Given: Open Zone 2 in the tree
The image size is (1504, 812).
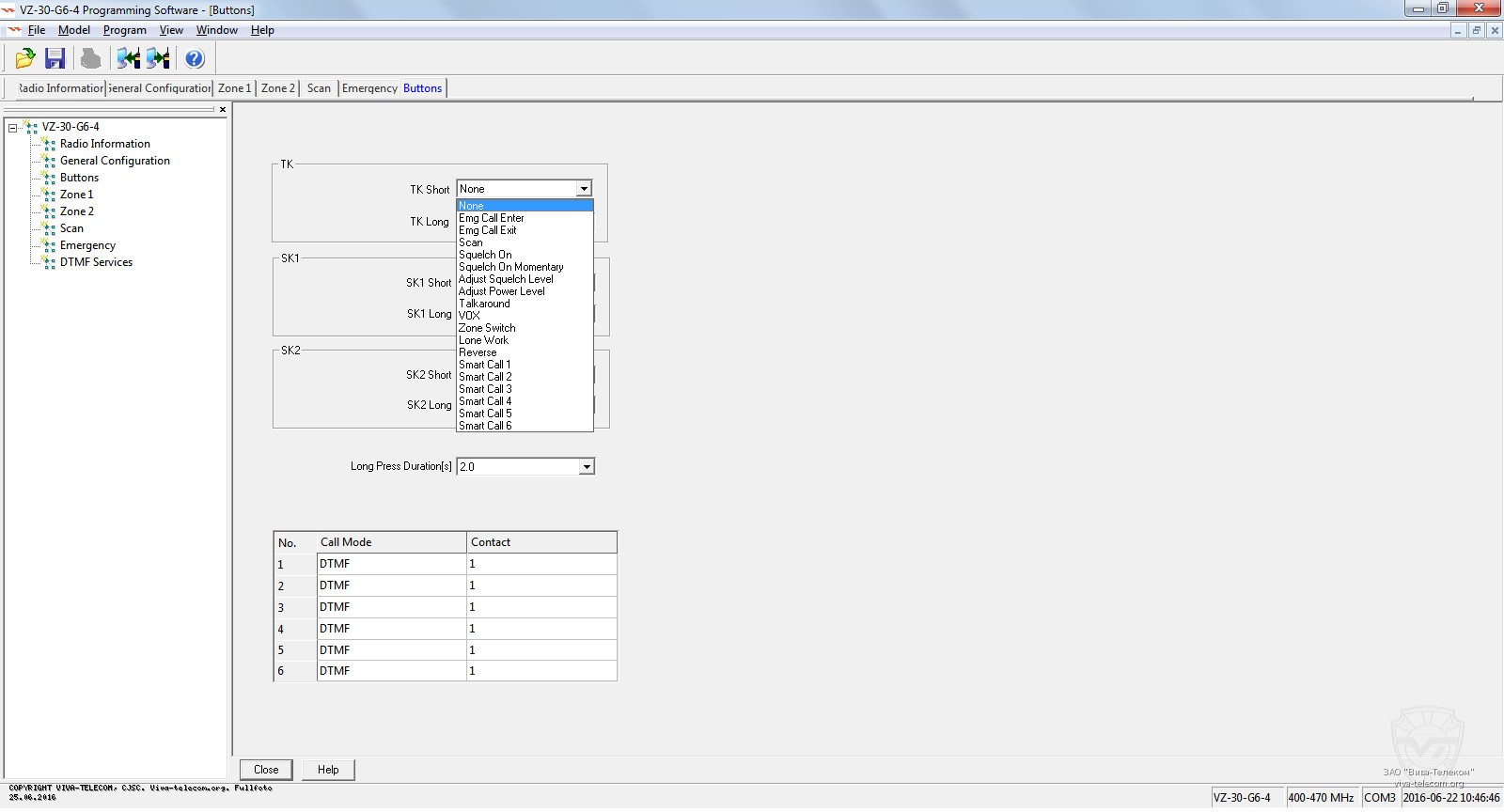Looking at the screenshot, I should click(76, 211).
